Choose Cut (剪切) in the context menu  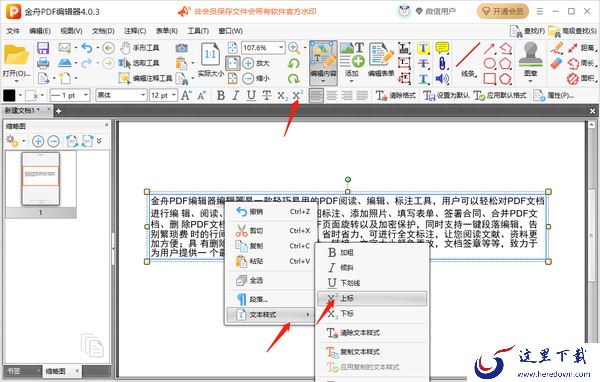pos(272,230)
